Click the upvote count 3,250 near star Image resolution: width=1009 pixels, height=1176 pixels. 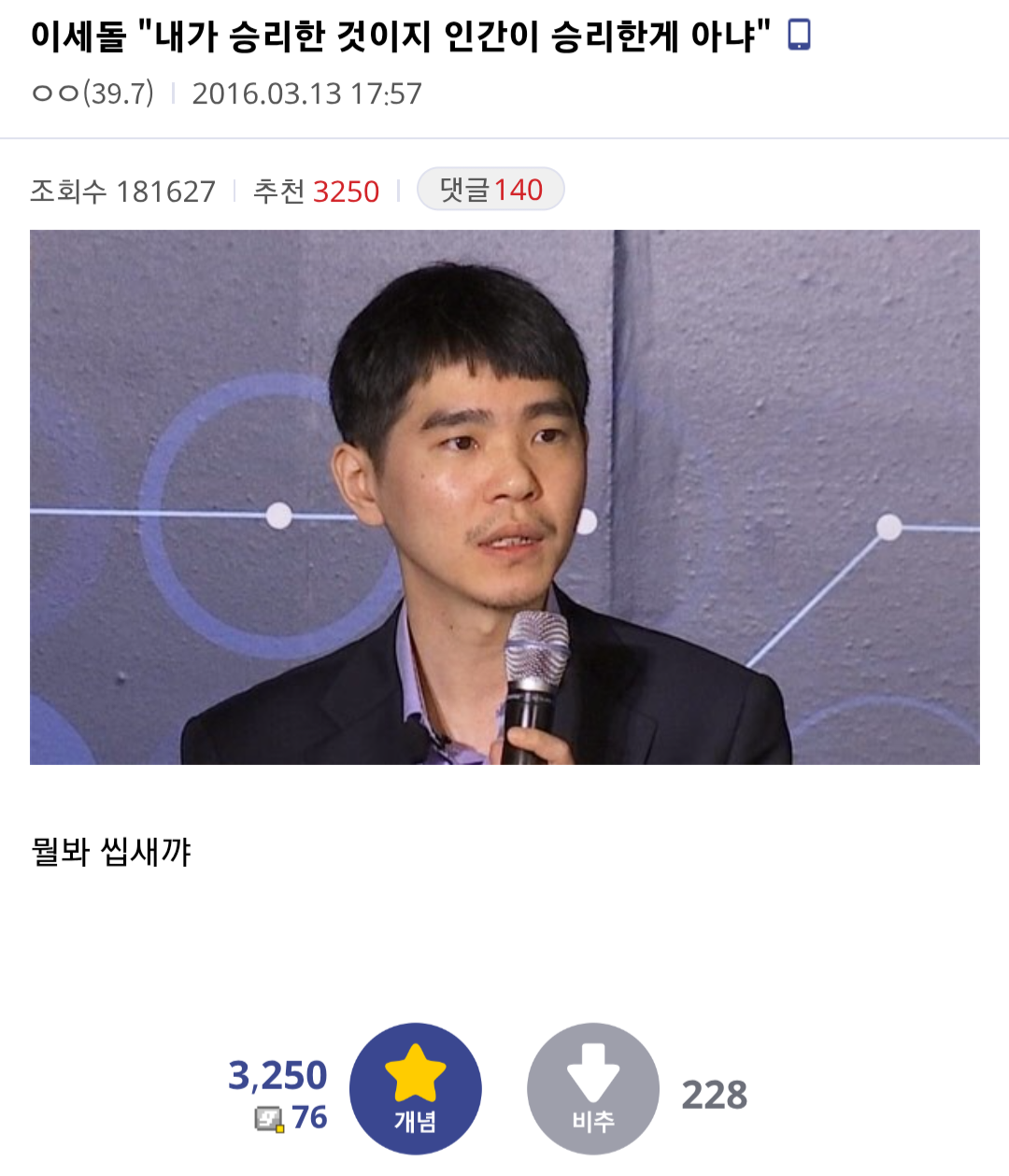click(277, 1075)
